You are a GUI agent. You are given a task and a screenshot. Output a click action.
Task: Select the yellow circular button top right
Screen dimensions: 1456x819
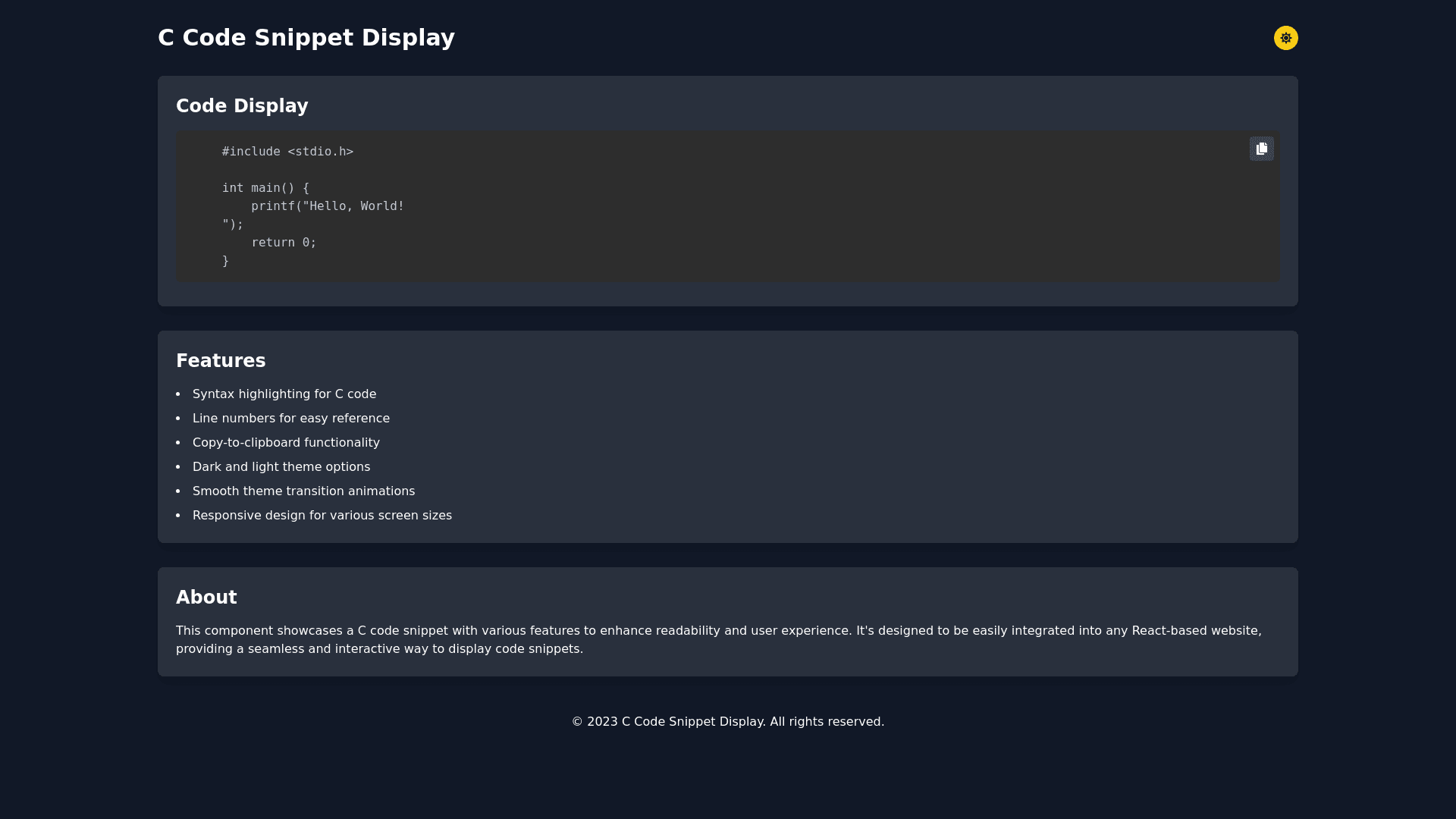click(x=1285, y=37)
